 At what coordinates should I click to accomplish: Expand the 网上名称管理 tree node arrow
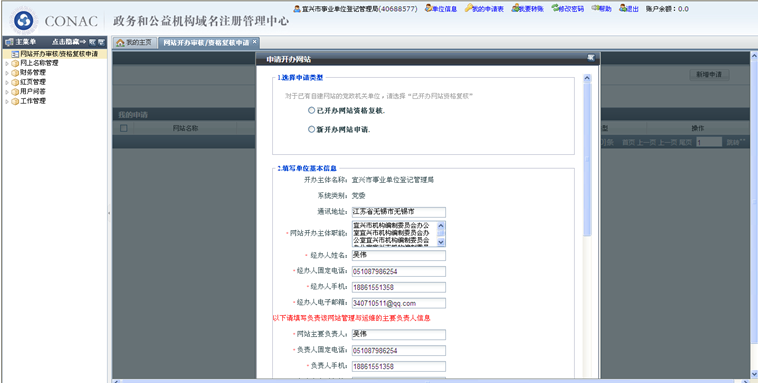point(7,63)
